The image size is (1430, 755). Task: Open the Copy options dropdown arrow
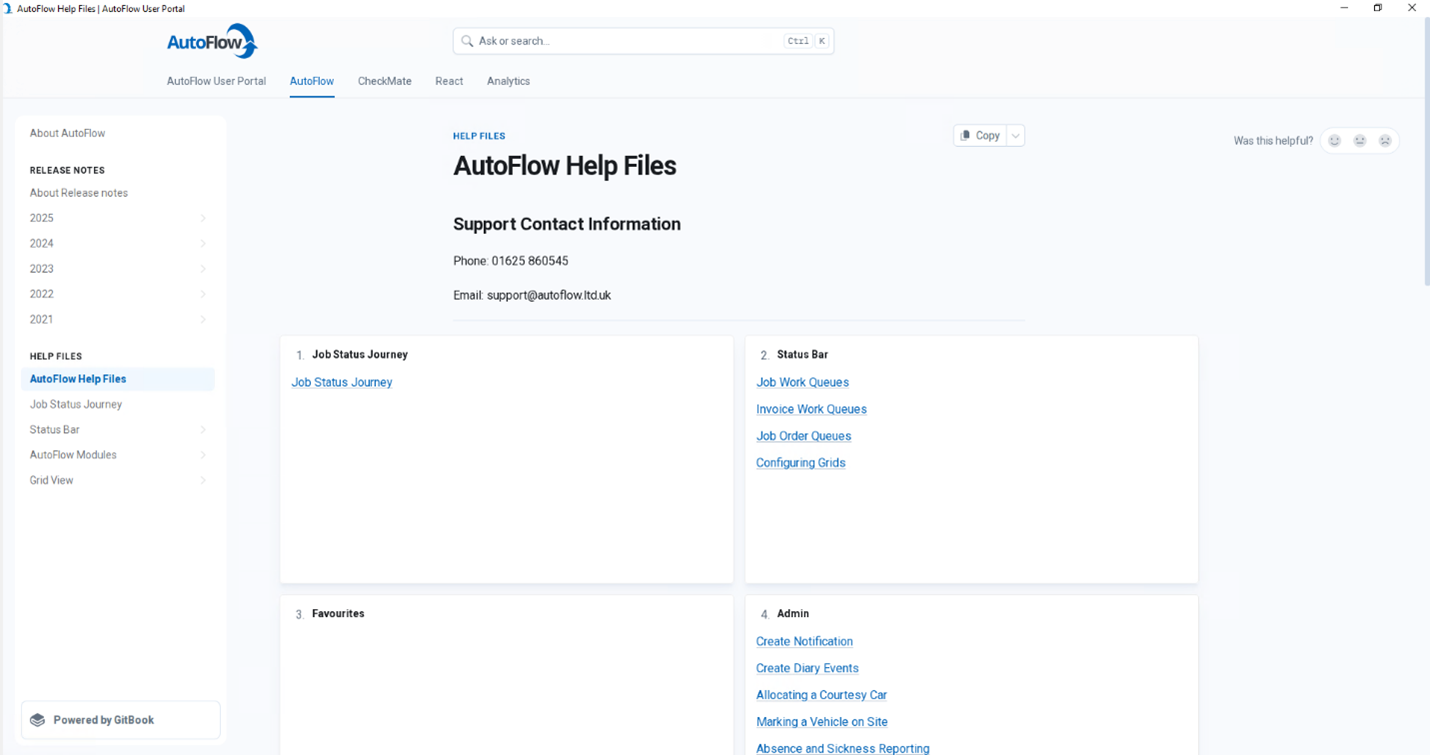1015,136
